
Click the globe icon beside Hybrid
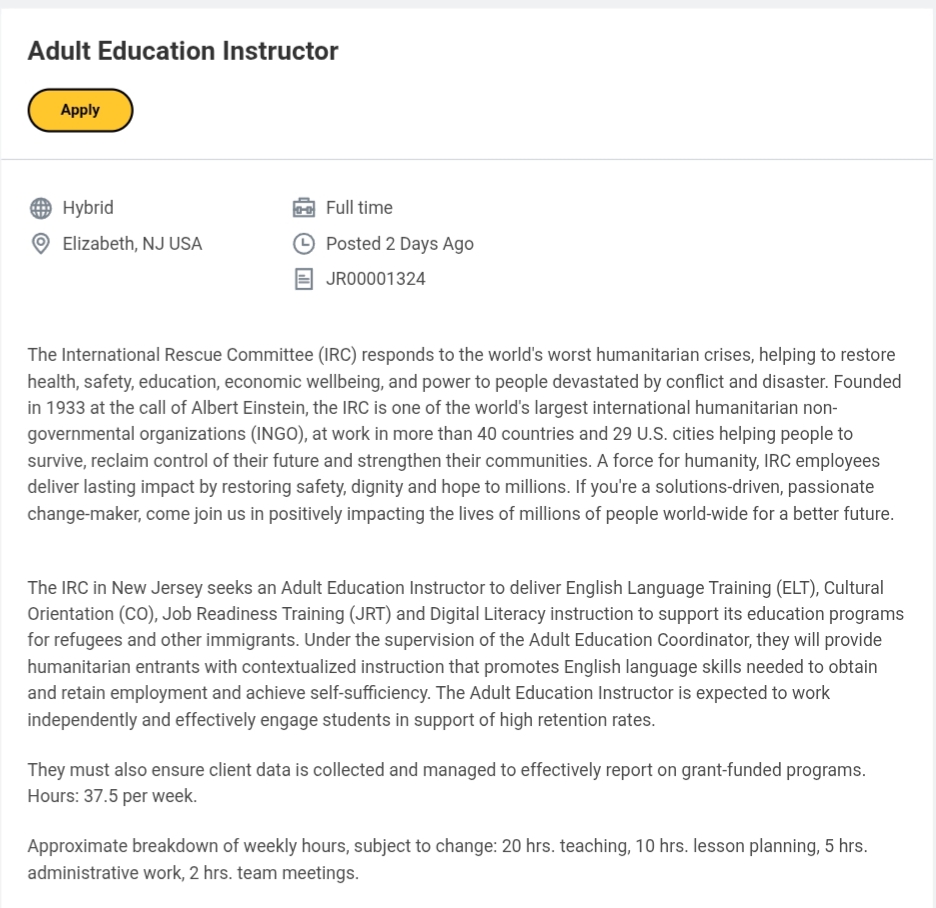click(x=41, y=208)
